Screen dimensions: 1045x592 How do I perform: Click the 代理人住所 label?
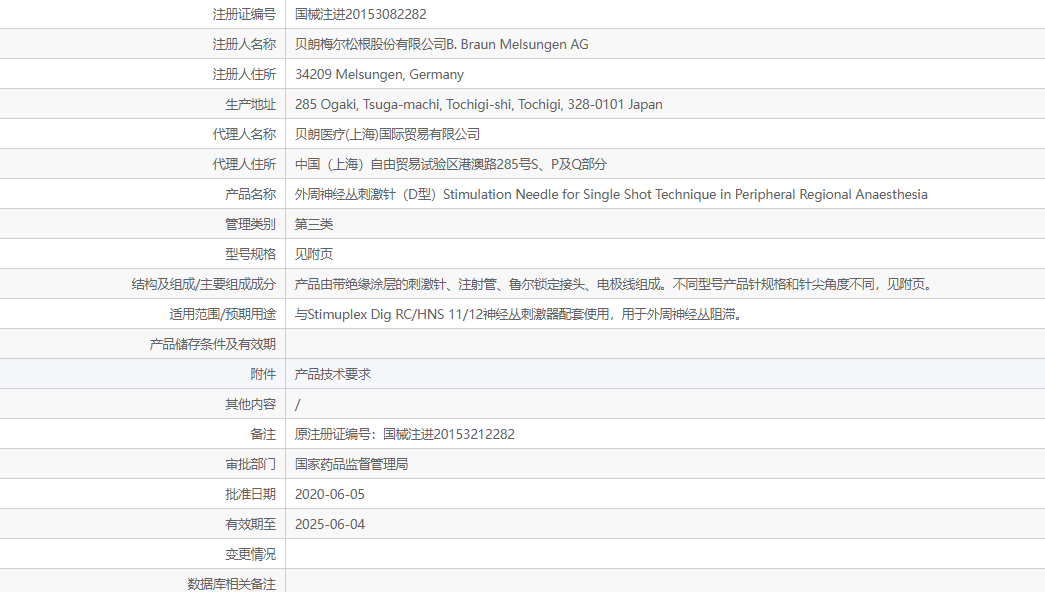[x=244, y=164]
